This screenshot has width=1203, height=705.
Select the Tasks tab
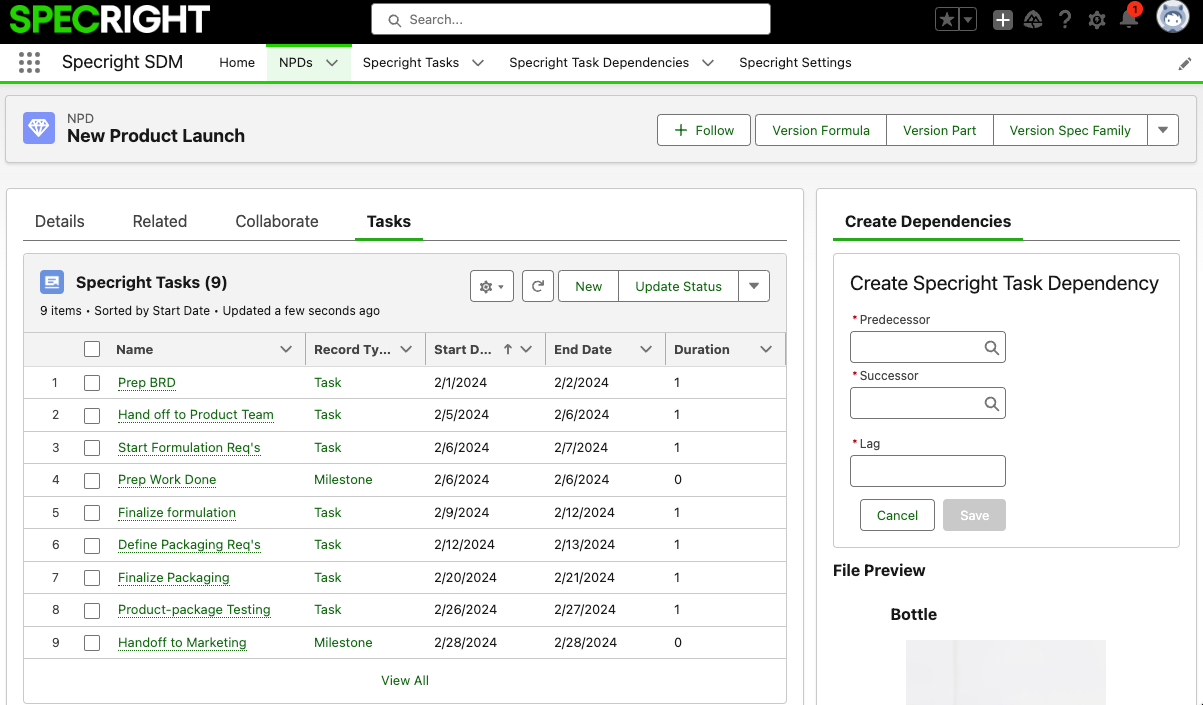(389, 221)
